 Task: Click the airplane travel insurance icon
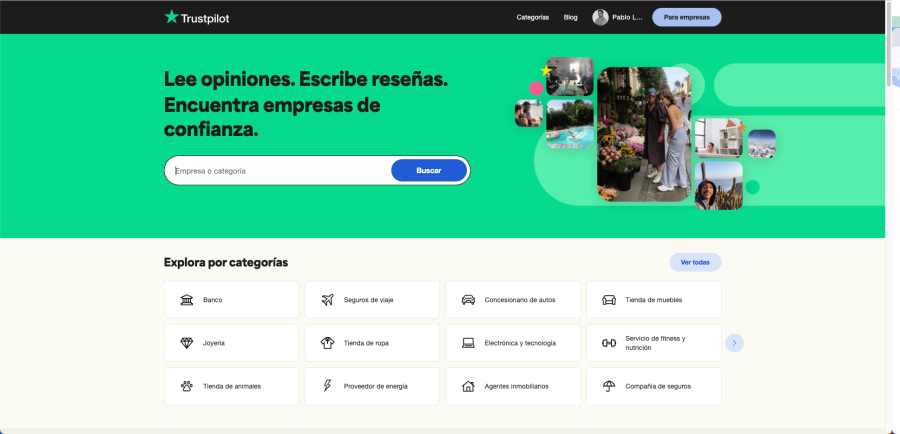pyautogui.click(x=327, y=300)
